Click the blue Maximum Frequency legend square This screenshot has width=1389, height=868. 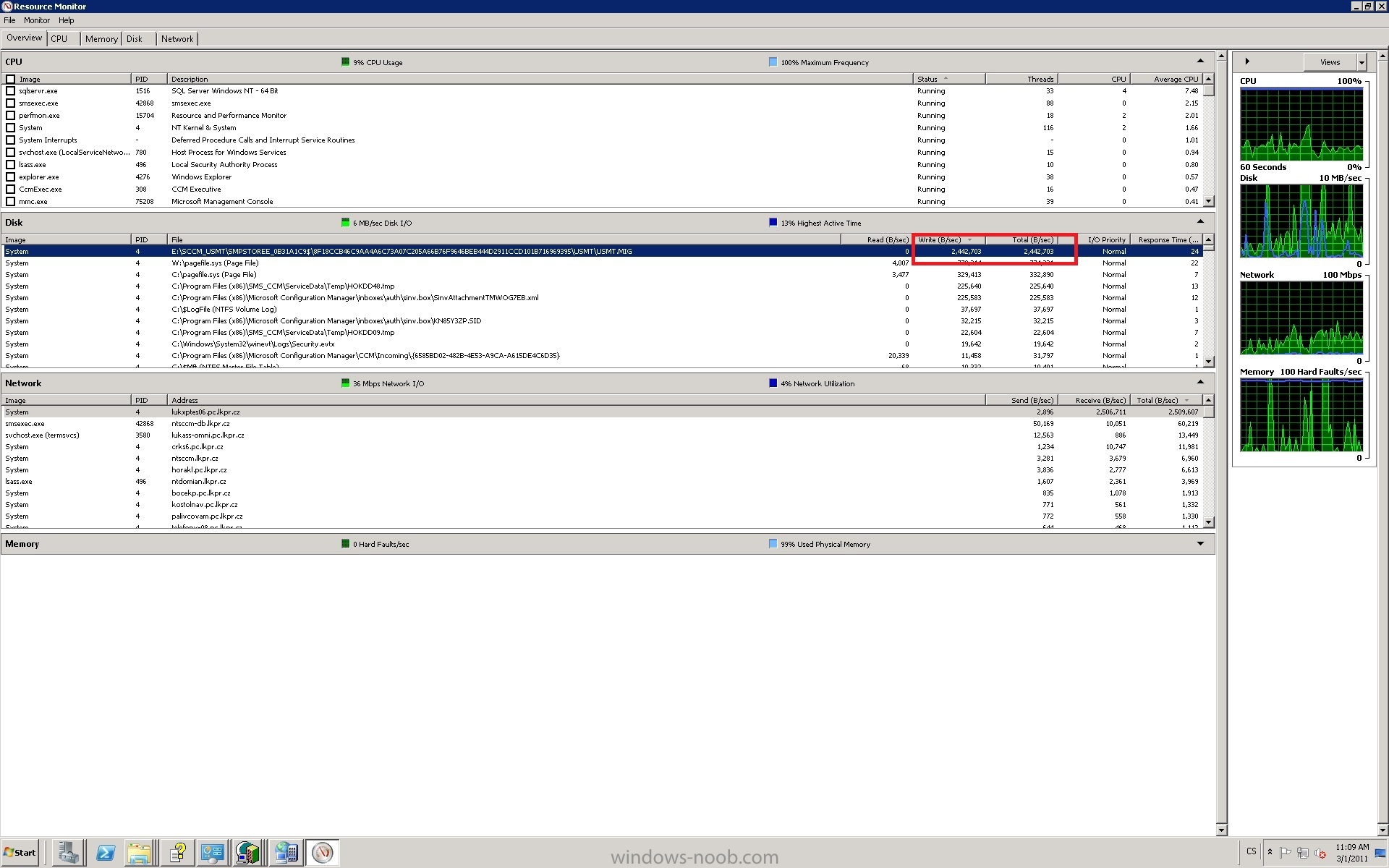point(773,62)
